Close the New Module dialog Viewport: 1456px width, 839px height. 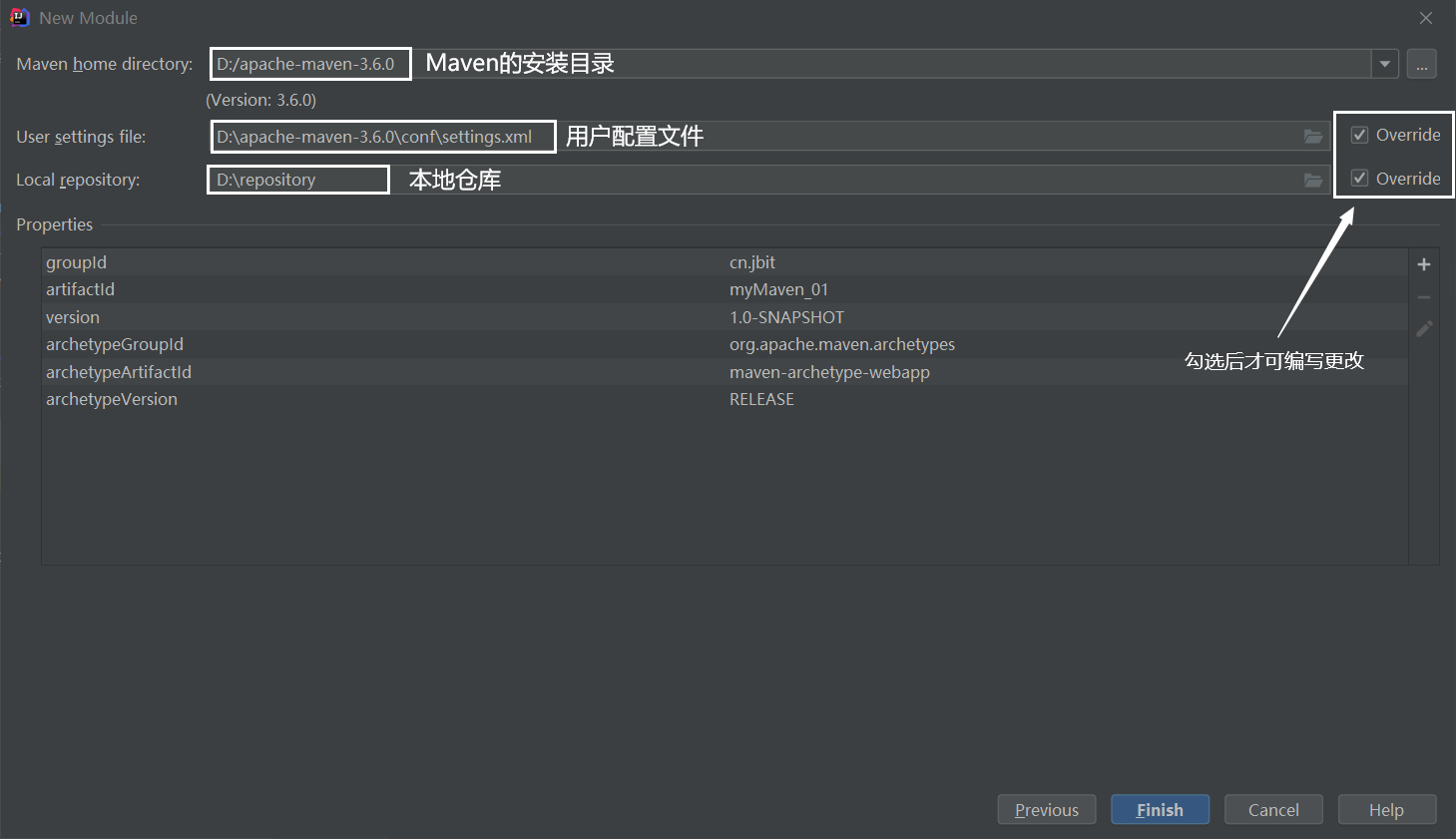pyautogui.click(x=1426, y=18)
